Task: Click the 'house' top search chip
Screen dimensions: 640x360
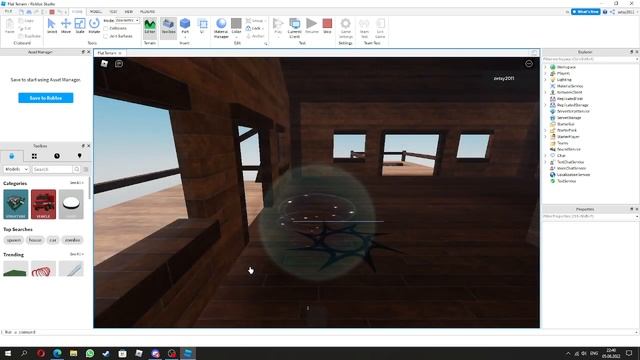Action: (35, 240)
